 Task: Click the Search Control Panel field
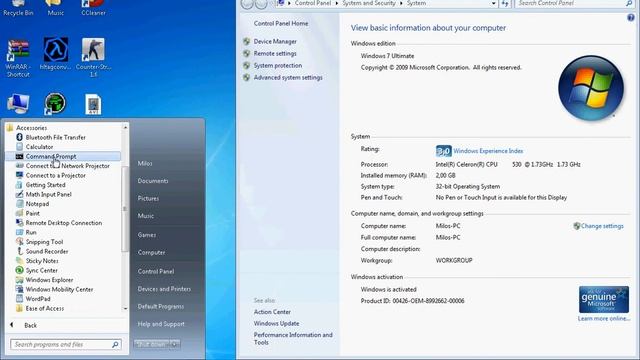(x=575, y=3)
